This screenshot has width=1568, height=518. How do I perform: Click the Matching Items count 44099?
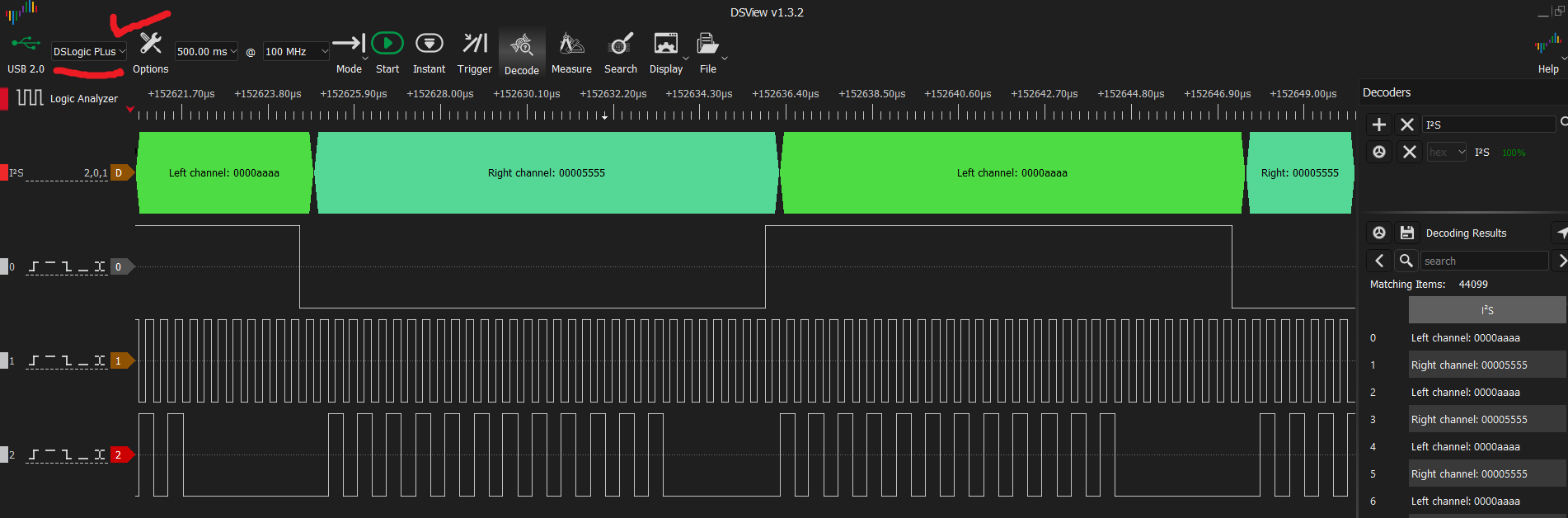pyautogui.click(x=1473, y=284)
